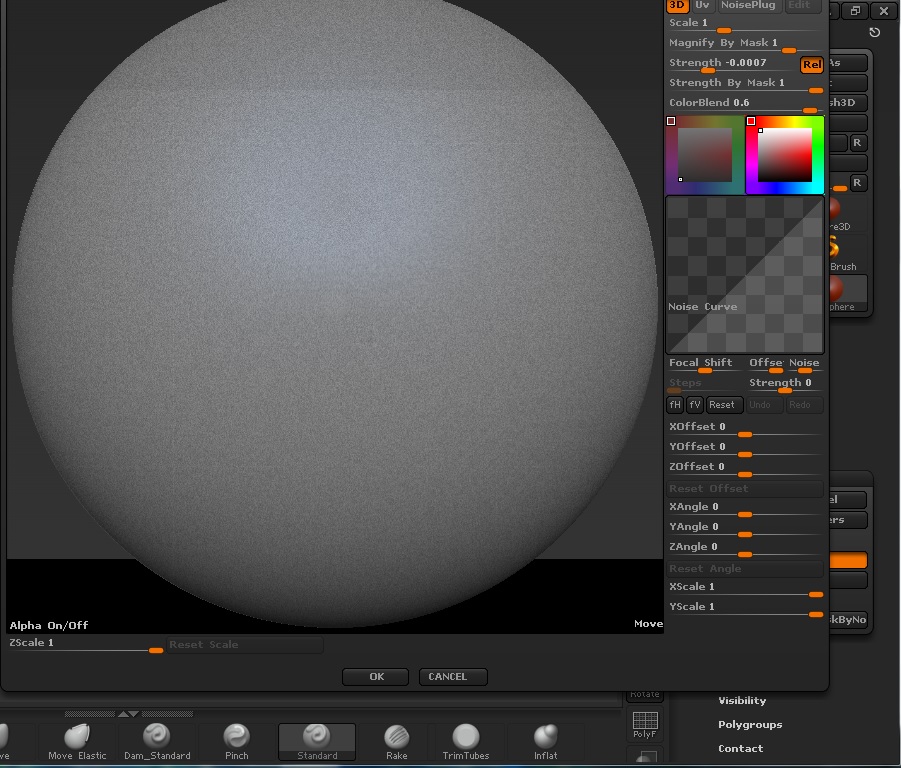
Task: Click Reset Offset
Action: (x=745, y=488)
